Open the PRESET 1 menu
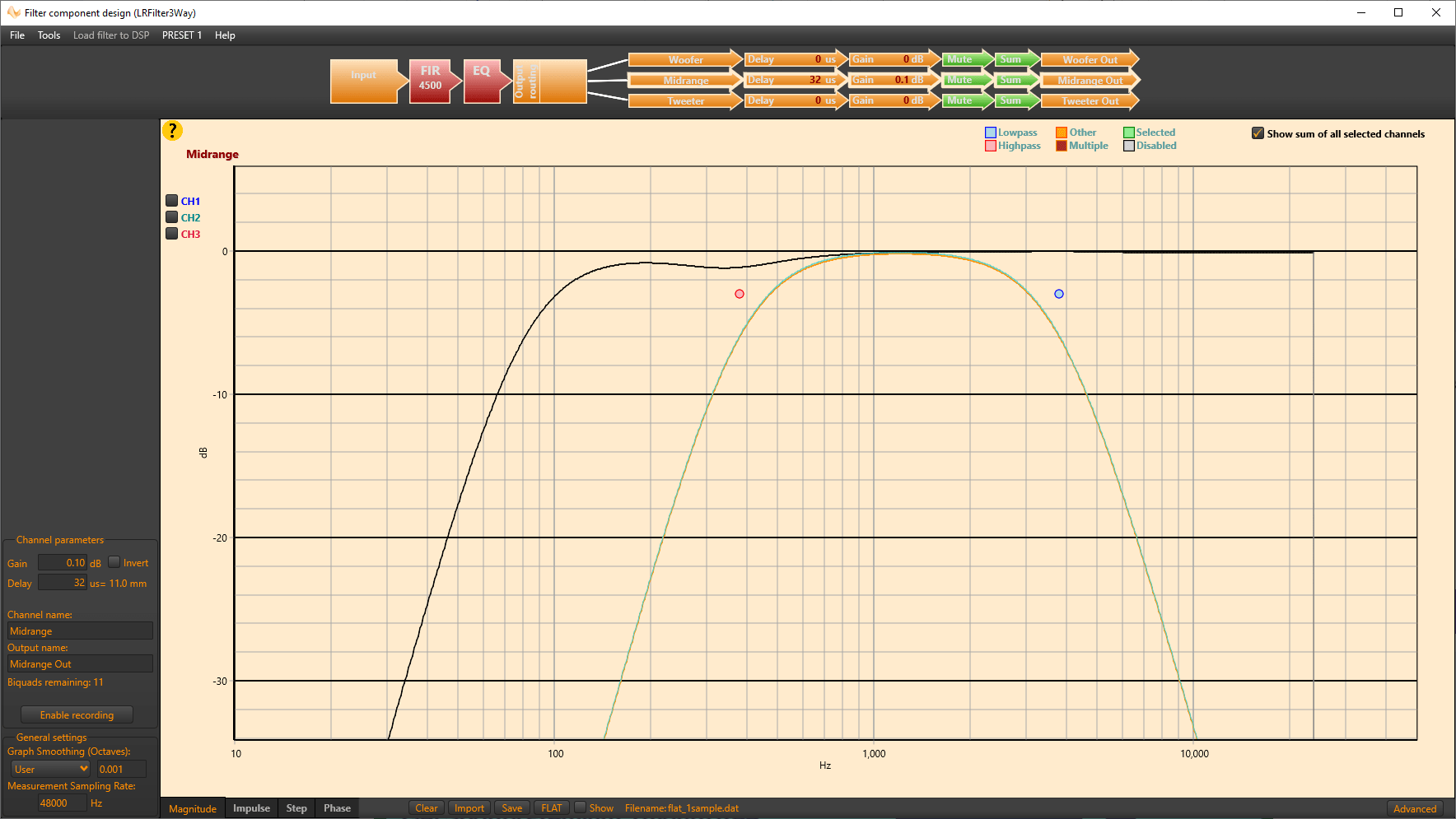Screen dimensions: 1456x819 point(182,35)
